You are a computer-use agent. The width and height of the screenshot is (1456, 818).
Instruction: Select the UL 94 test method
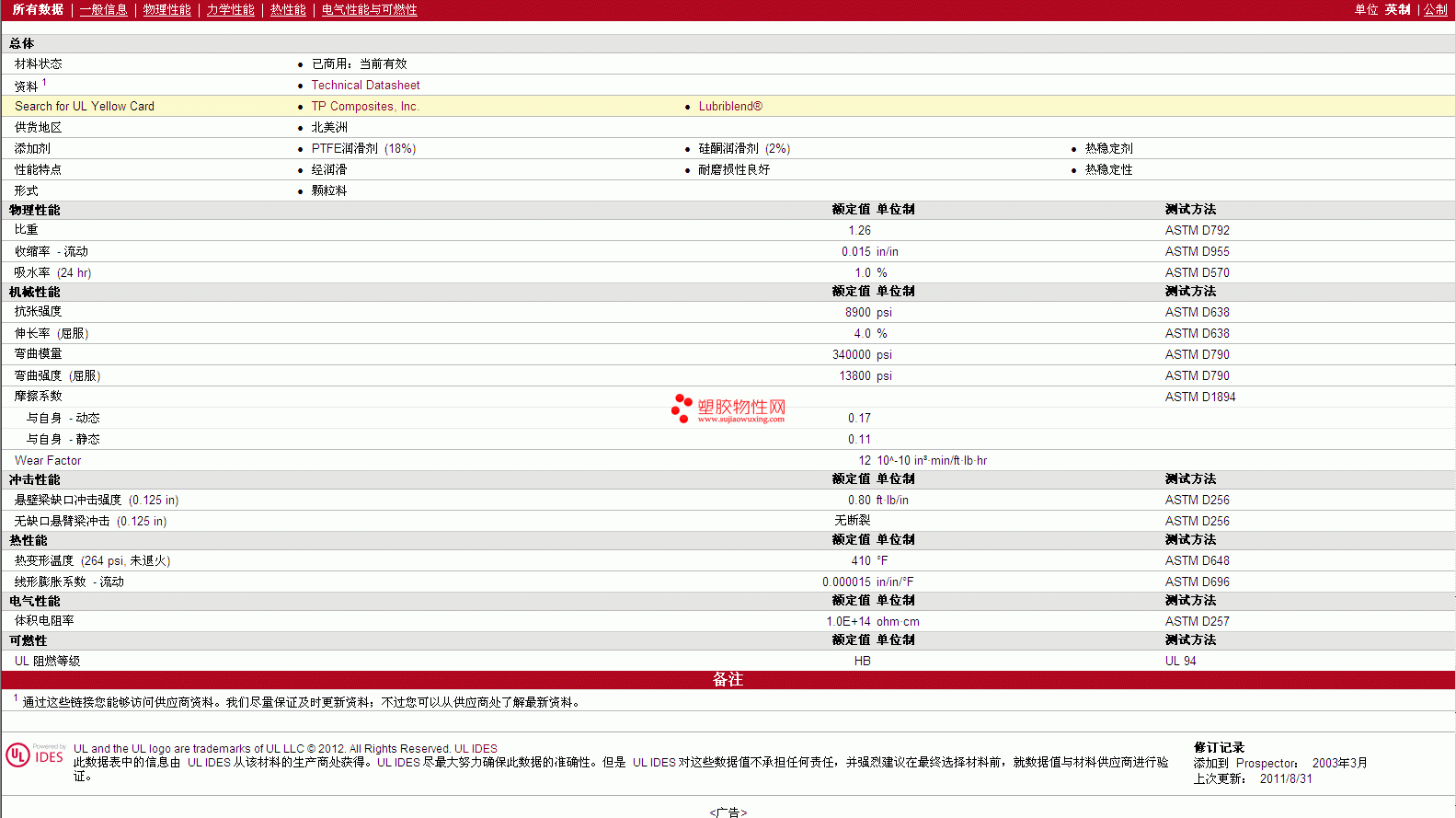tap(1180, 662)
